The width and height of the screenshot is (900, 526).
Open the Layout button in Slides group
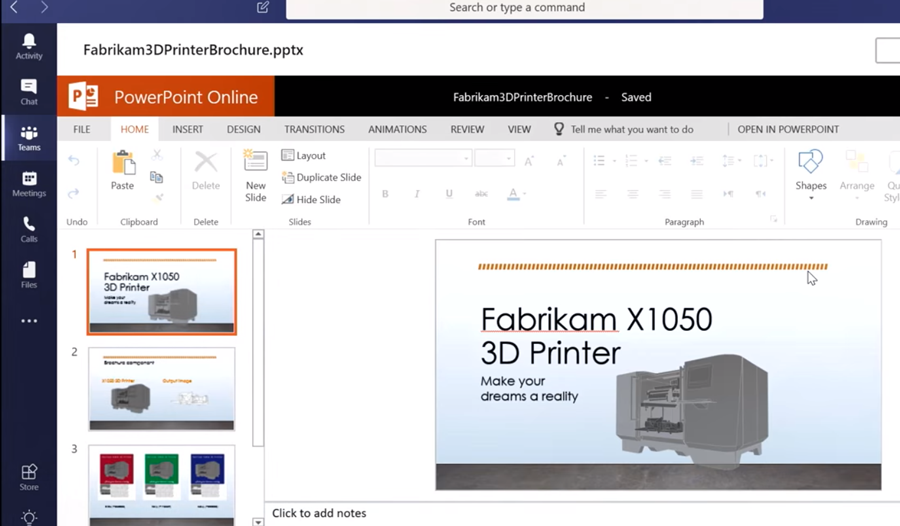pyautogui.click(x=304, y=155)
